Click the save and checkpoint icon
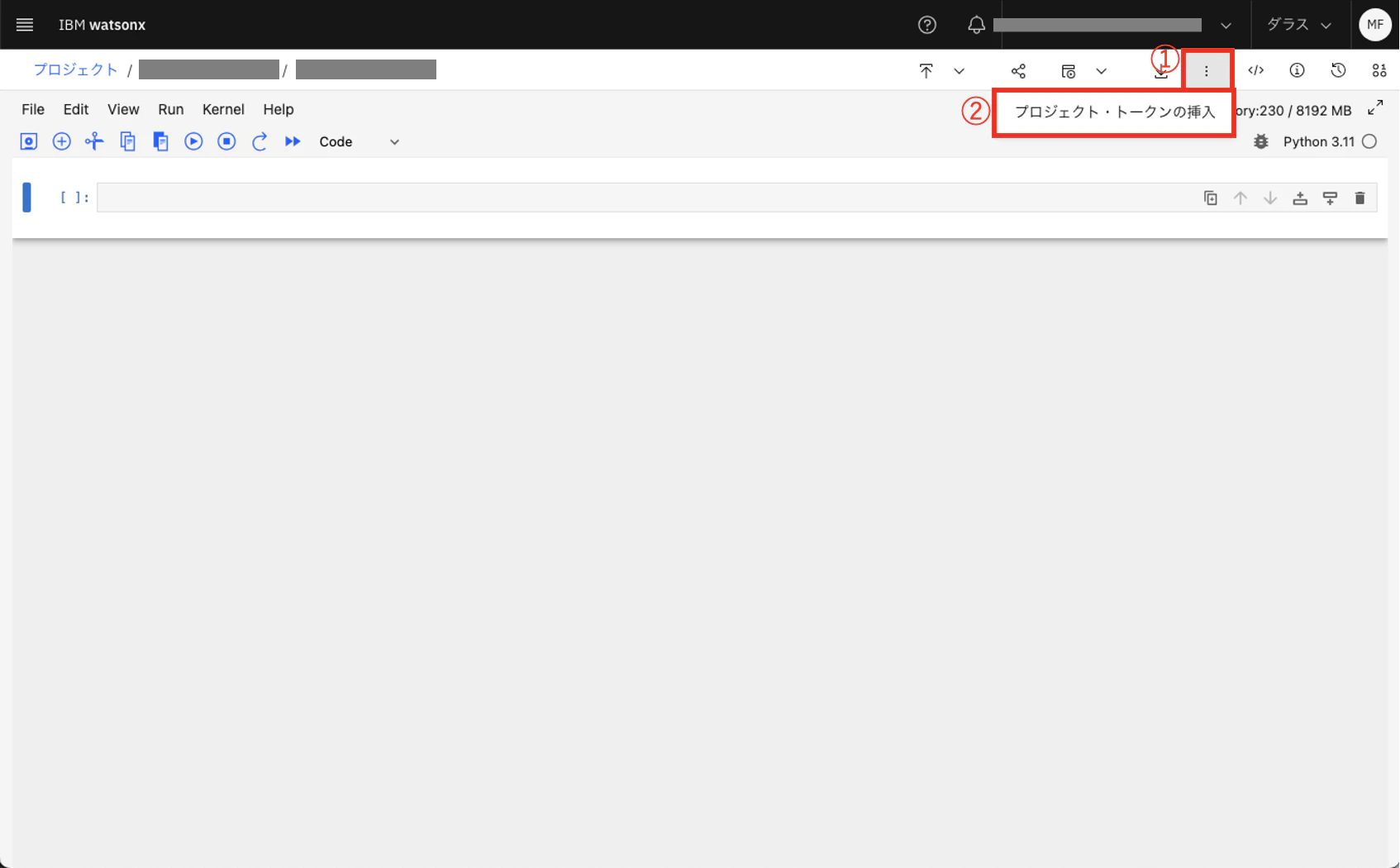The width and height of the screenshot is (1400, 868). pos(29,141)
